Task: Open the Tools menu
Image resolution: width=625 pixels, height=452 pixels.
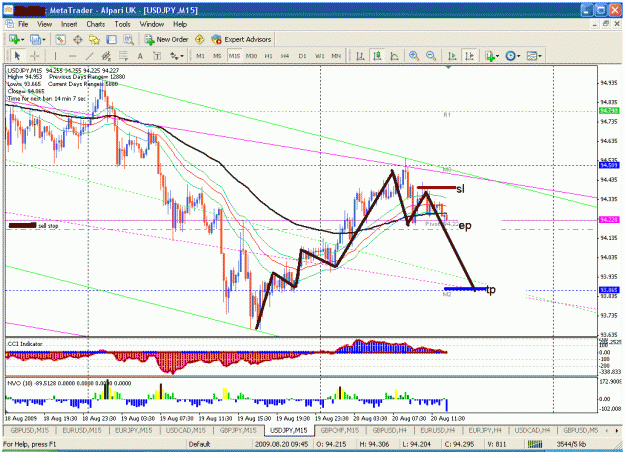Action: click(122, 24)
